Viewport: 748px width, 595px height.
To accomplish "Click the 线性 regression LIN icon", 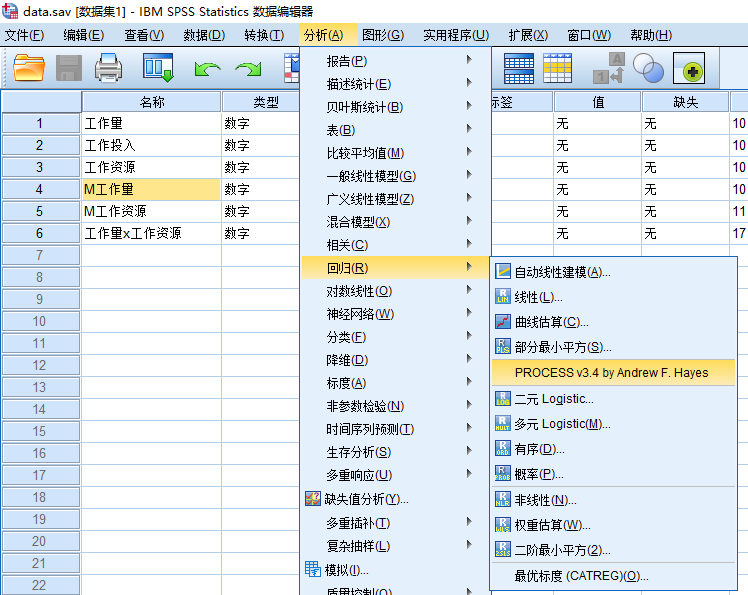I will [x=503, y=296].
